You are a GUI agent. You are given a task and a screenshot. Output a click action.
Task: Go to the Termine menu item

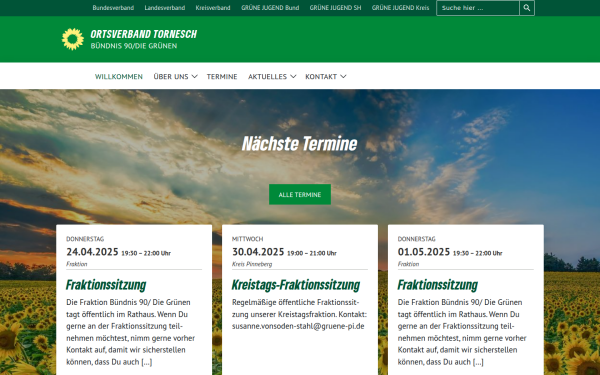(x=222, y=77)
